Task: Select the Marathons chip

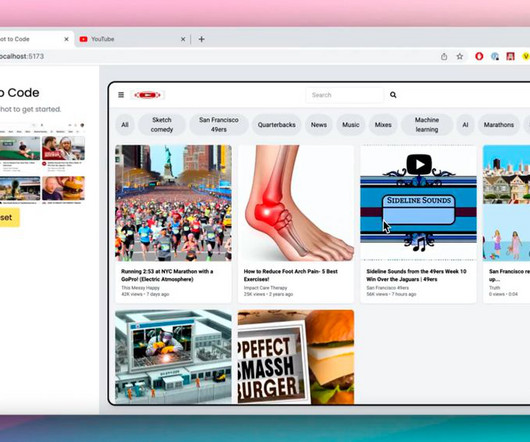Action: [x=499, y=125]
